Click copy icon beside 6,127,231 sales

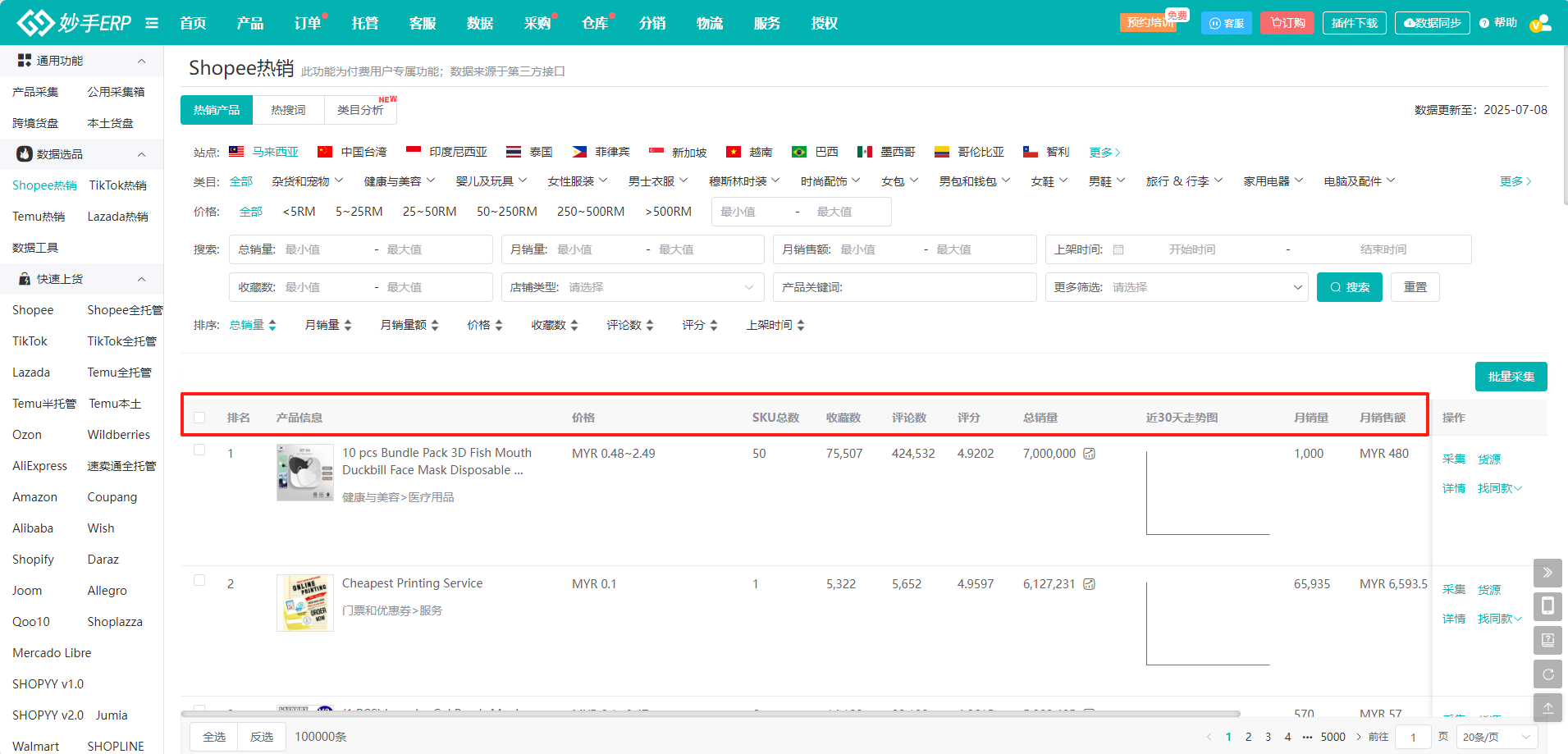tap(1090, 584)
